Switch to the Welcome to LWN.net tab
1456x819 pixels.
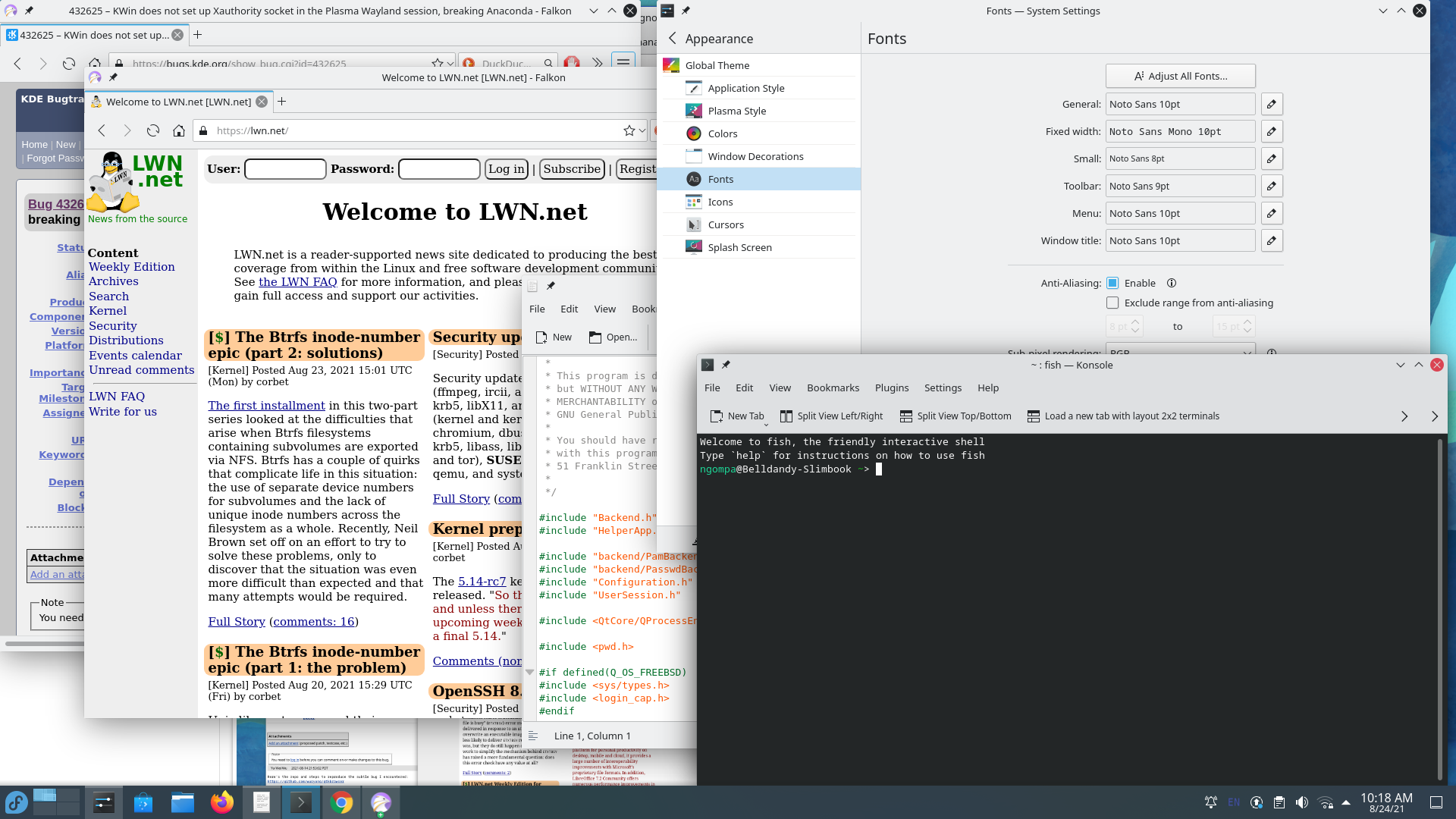tap(179, 102)
